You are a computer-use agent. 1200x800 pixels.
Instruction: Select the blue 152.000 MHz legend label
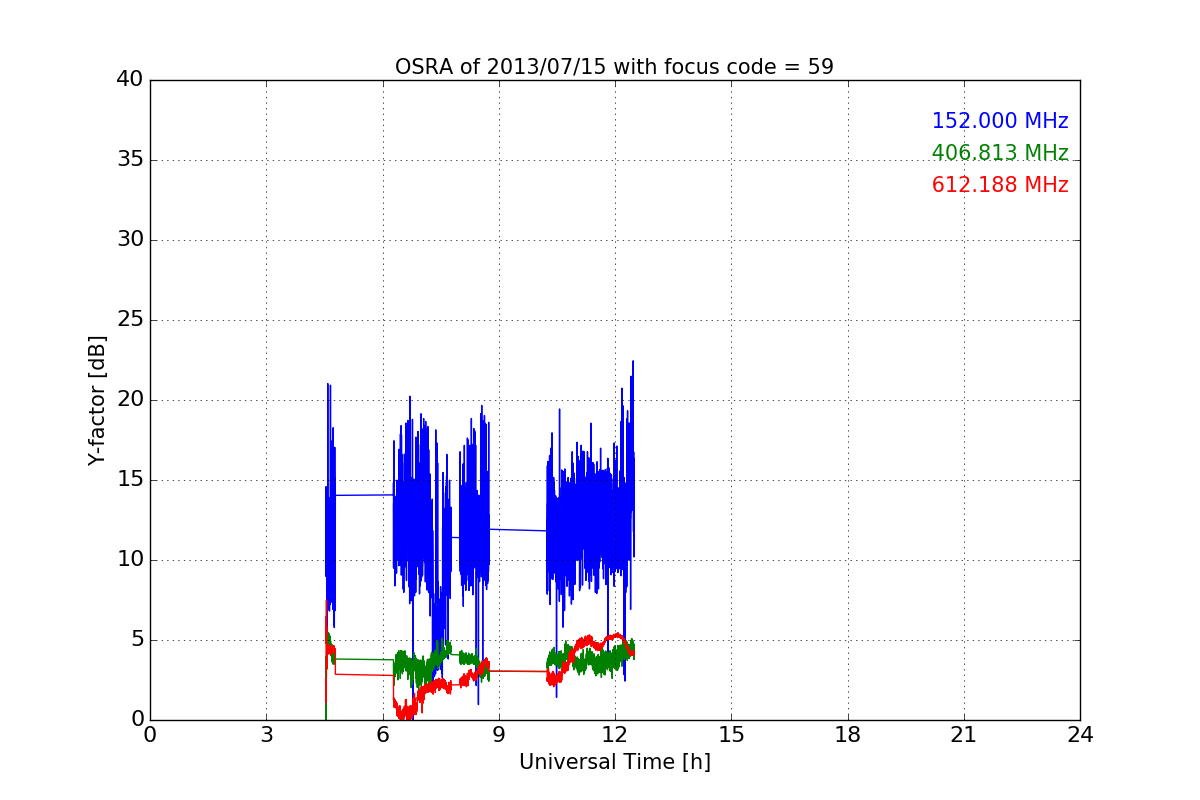click(1000, 121)
